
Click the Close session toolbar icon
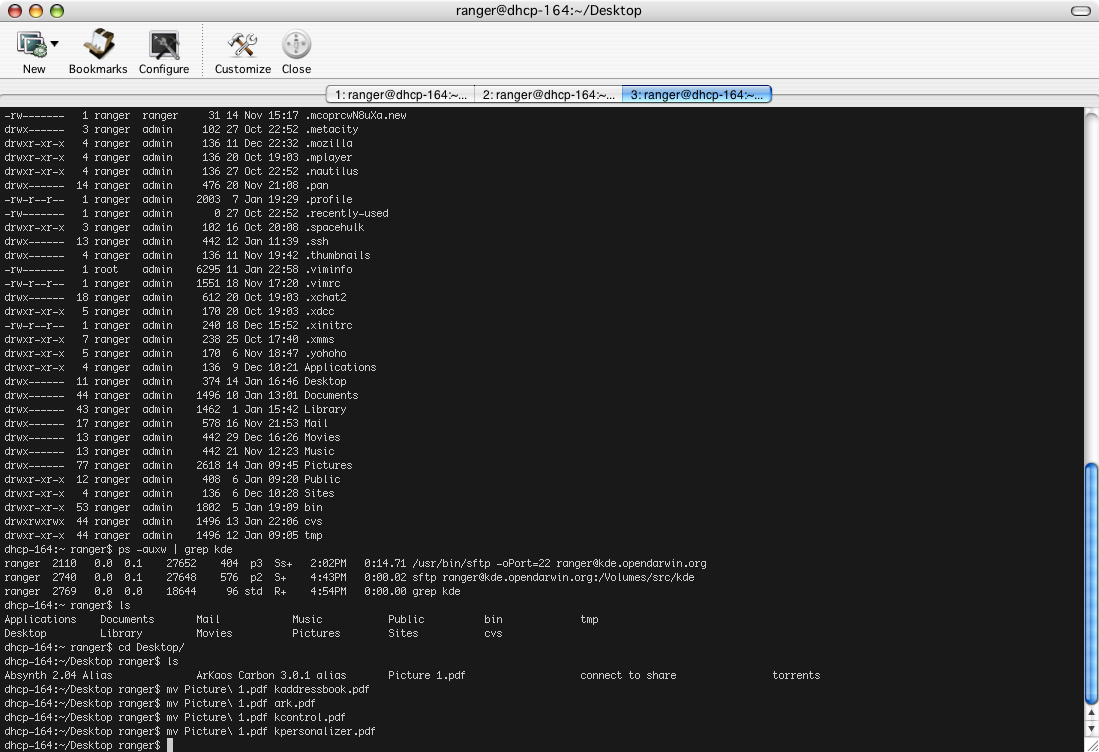point(296,44)
